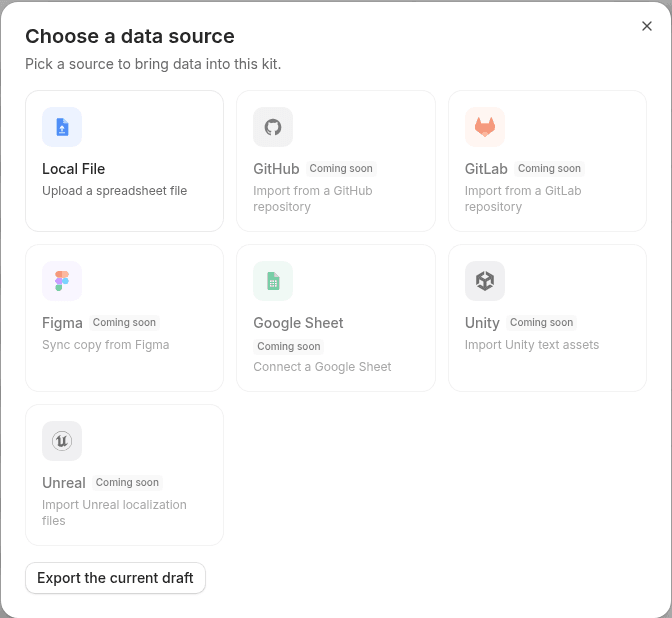
Task: Click the Unity card title
Action: (482, 323)
